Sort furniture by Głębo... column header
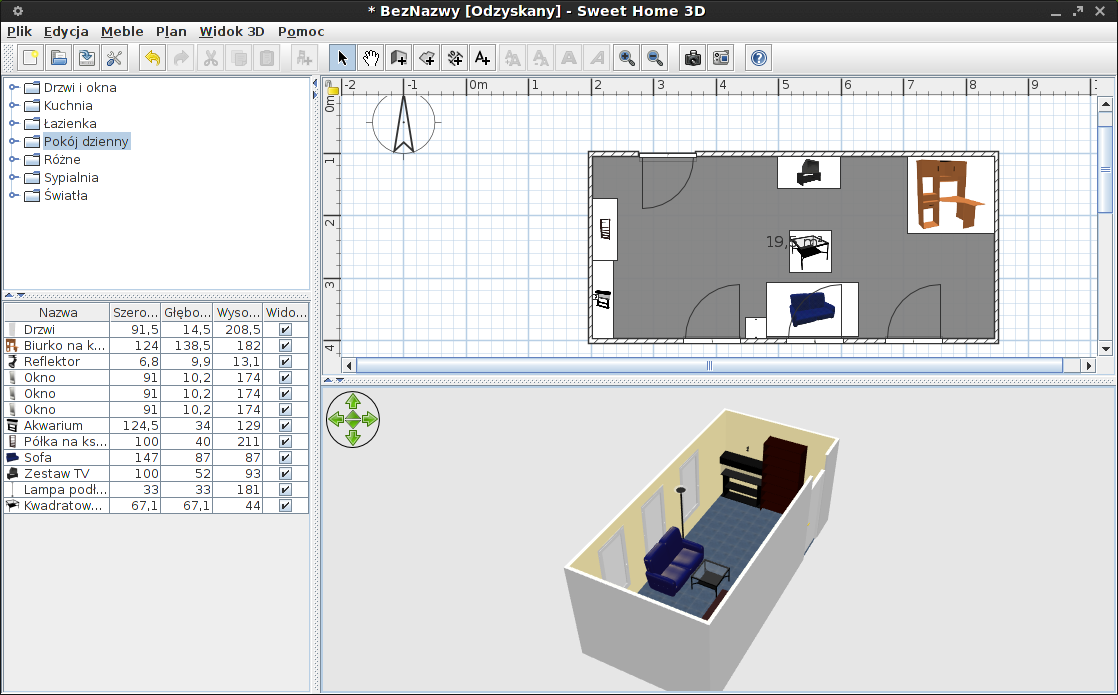 (188, 312)
